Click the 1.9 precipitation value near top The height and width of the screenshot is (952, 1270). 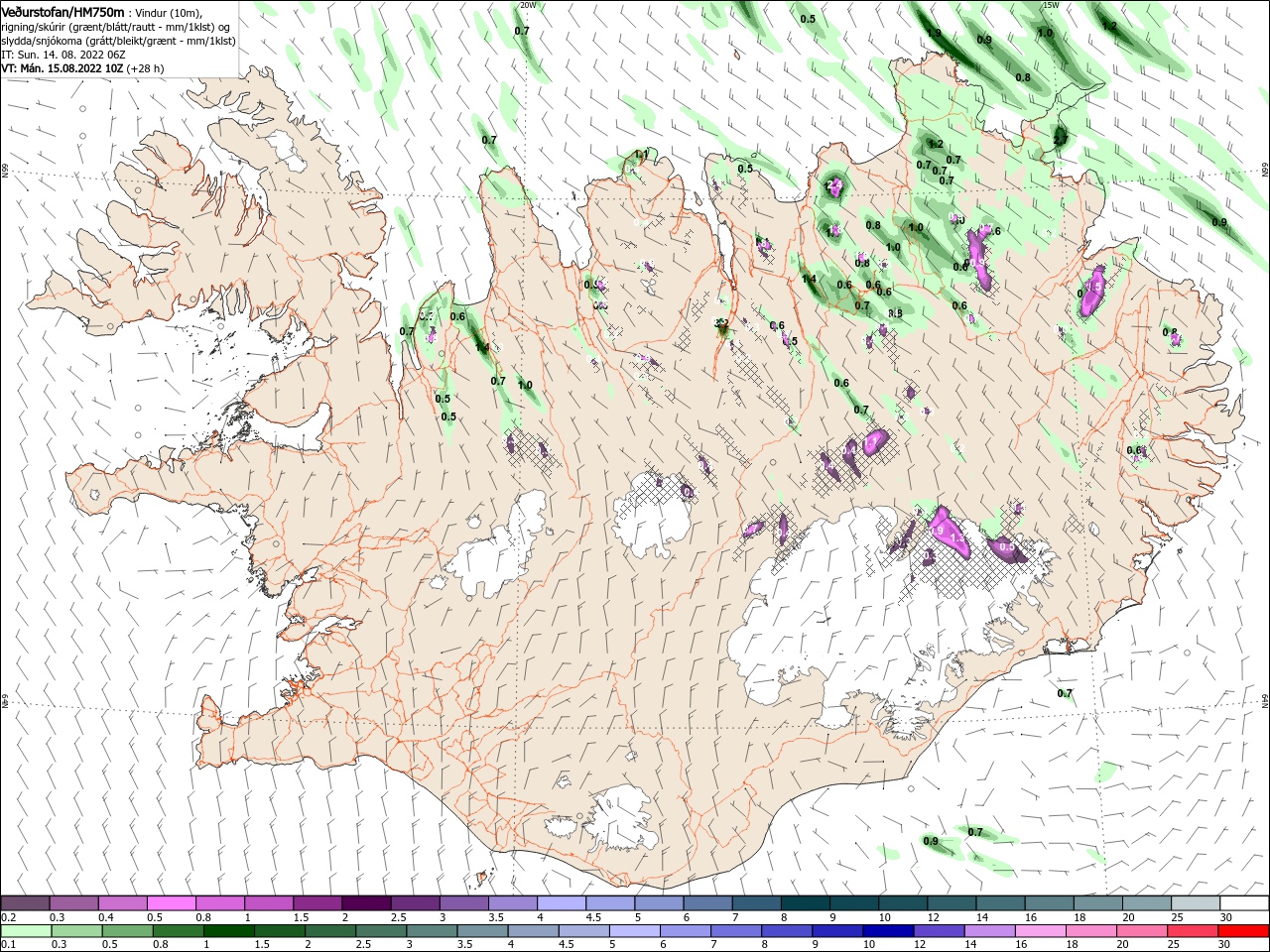pyautogui.click(x=934, y=33)
